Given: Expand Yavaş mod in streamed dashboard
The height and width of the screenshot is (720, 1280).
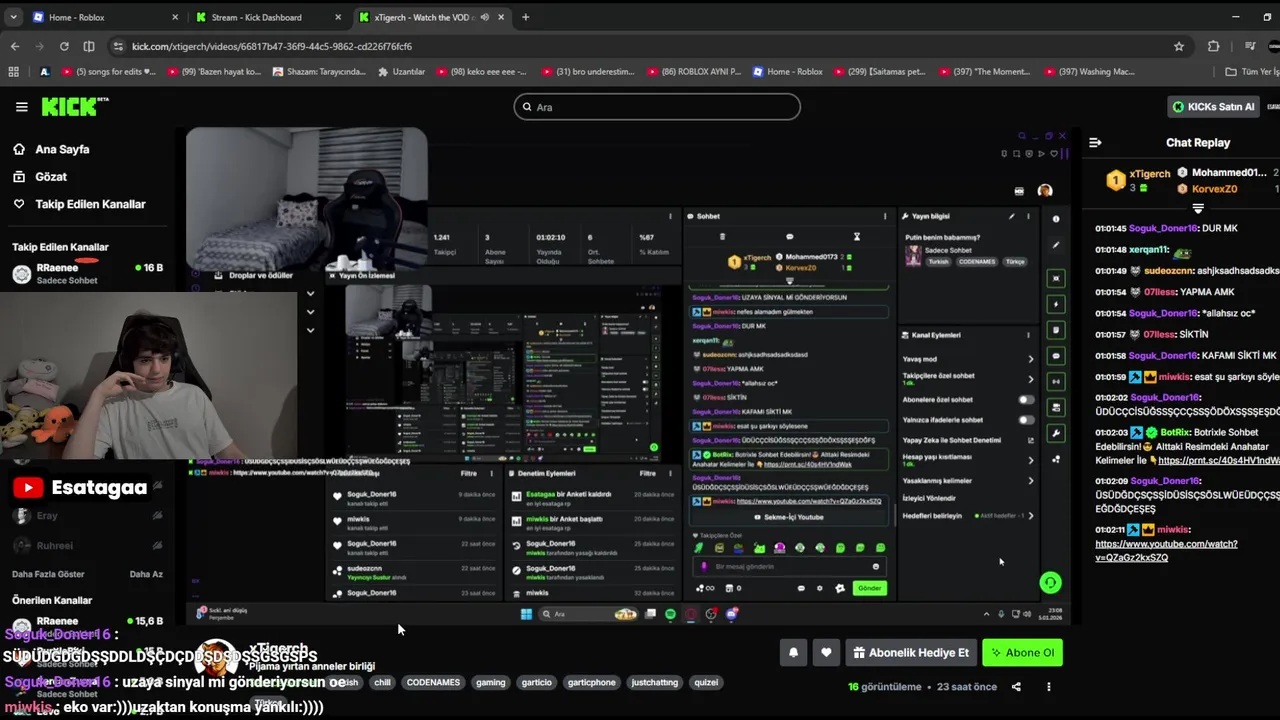Looking at the screenshot, I should (x=1030, y=359).
